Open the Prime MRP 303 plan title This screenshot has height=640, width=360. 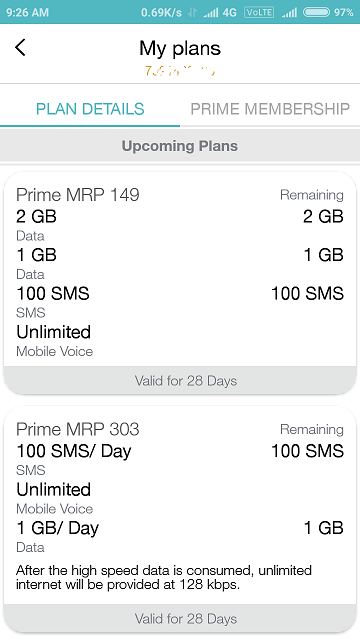pos(78,429)
